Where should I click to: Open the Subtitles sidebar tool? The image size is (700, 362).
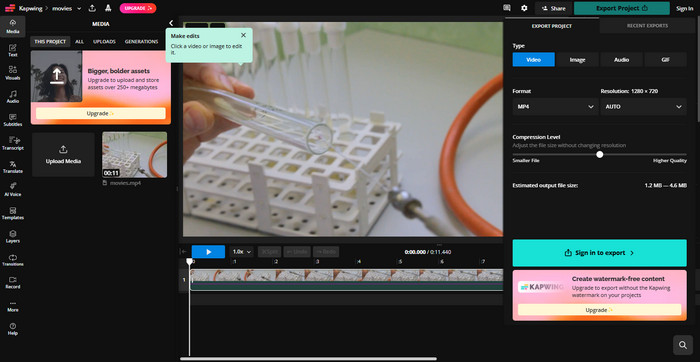pyautogui.click(x=12, y=120)
